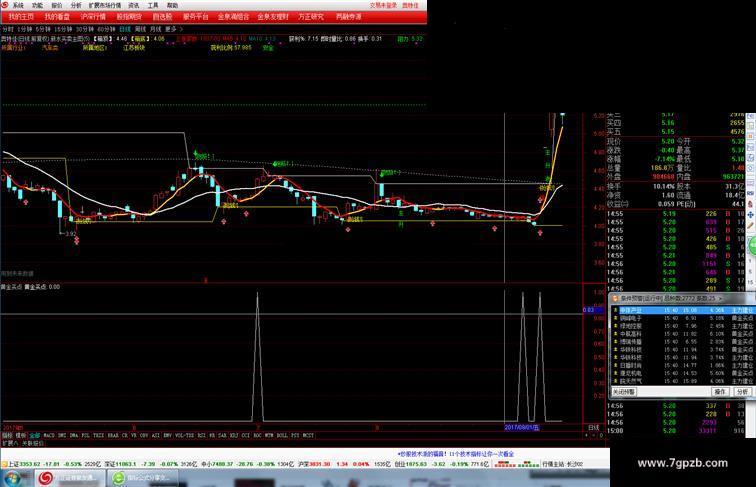Viewport: 756px width, 487px height.
Task: Select the VOL-TDX indicator tab
Action: pyautogui.click(x=184, y=435)
